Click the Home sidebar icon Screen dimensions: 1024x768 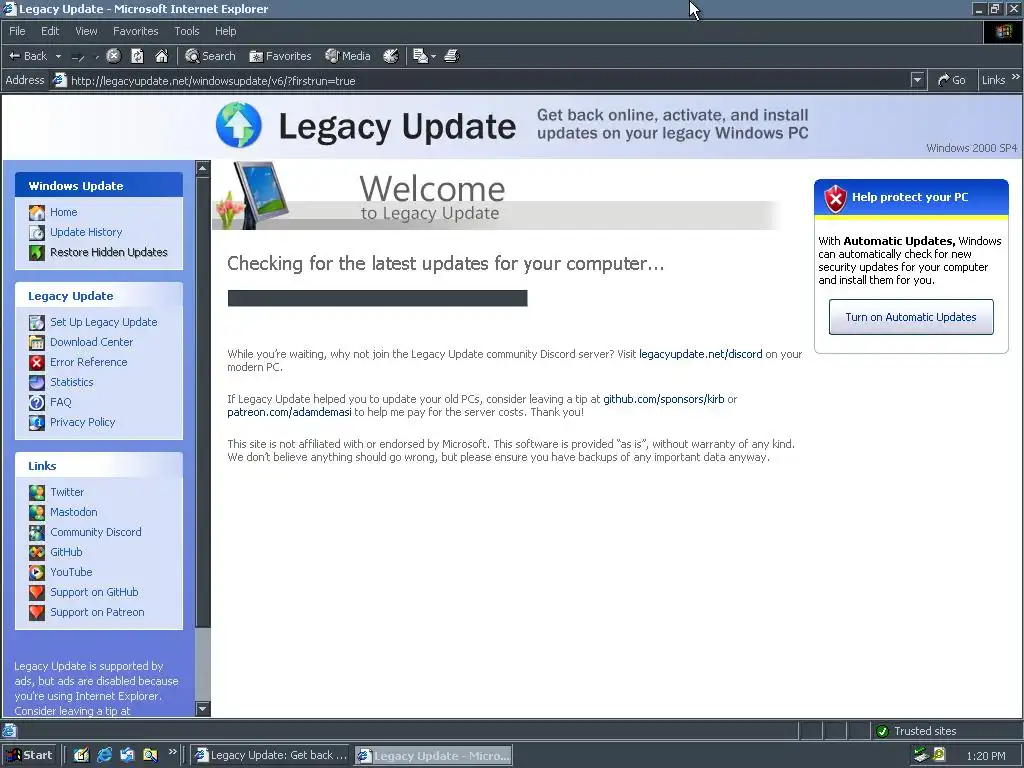click(37, 212)
